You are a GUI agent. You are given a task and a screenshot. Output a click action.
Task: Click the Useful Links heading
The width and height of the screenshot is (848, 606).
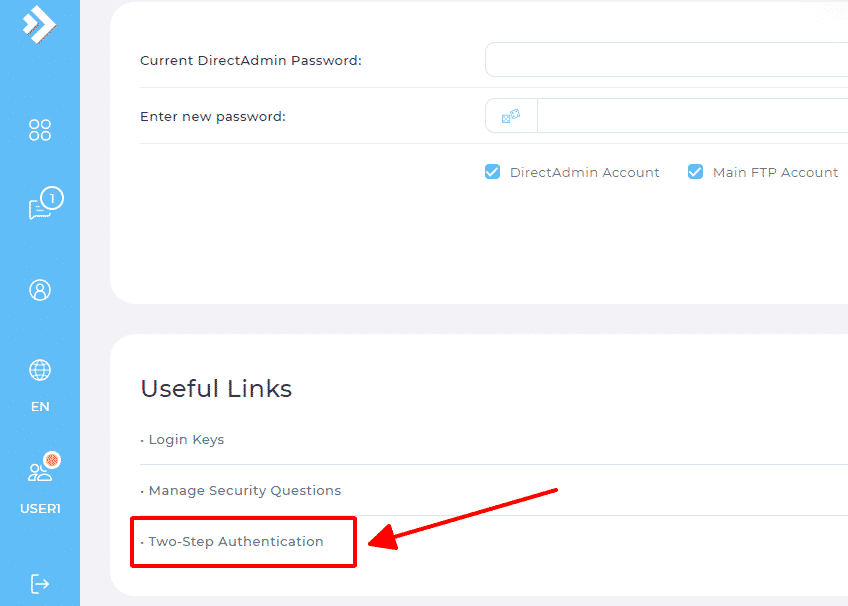coord(216,389)
